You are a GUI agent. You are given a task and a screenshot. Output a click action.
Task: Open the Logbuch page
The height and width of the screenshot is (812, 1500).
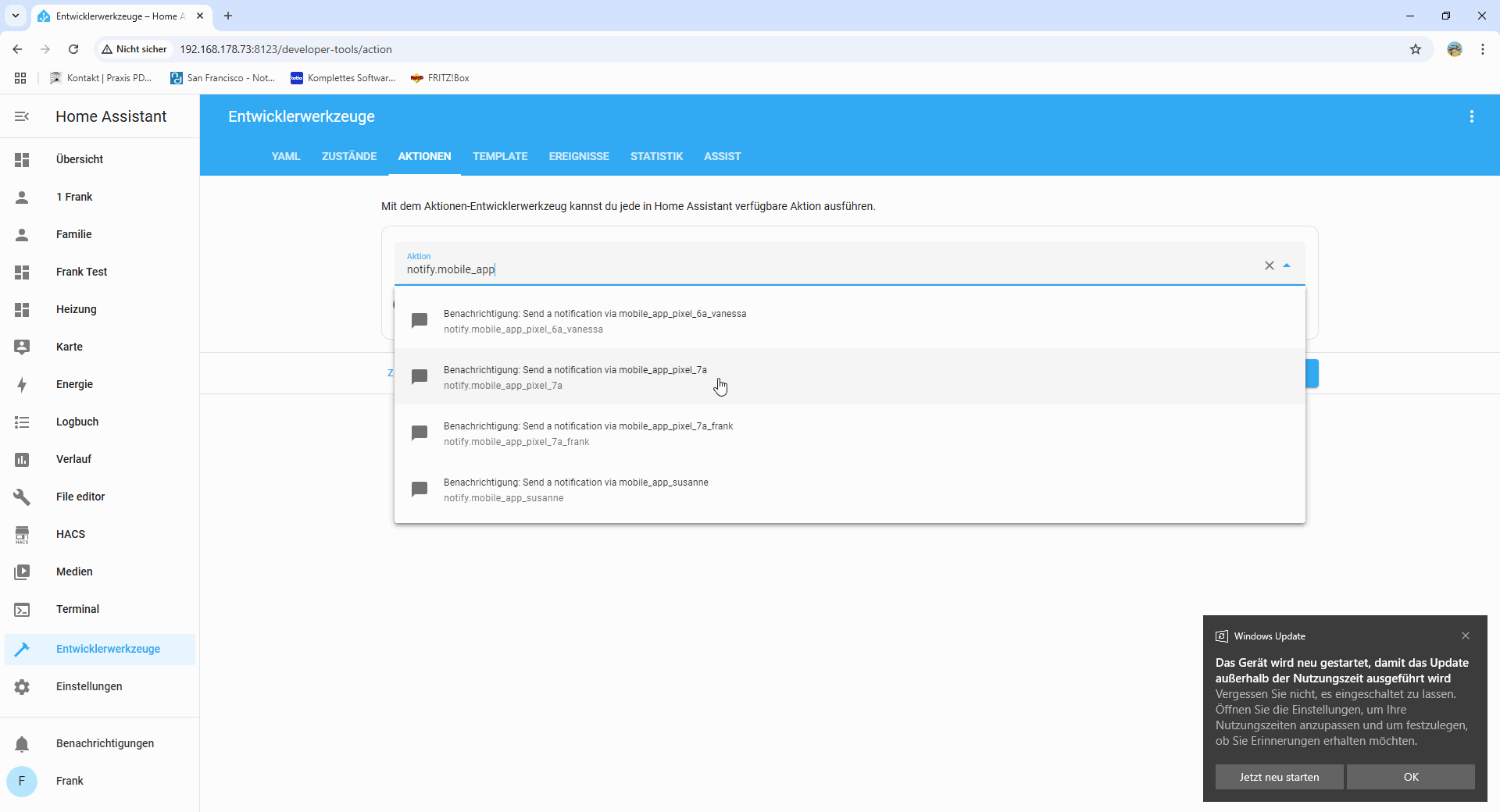coord(100,422)
